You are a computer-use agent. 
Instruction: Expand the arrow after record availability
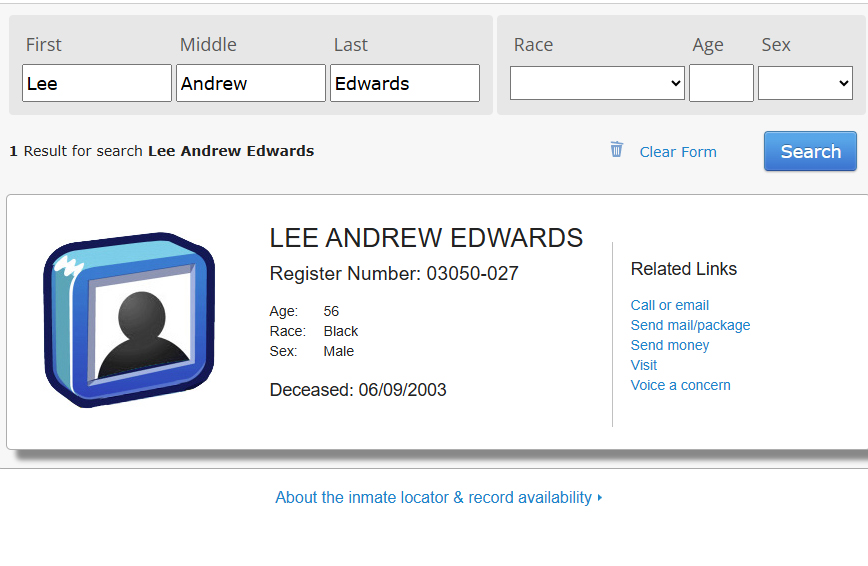[600, 498]
